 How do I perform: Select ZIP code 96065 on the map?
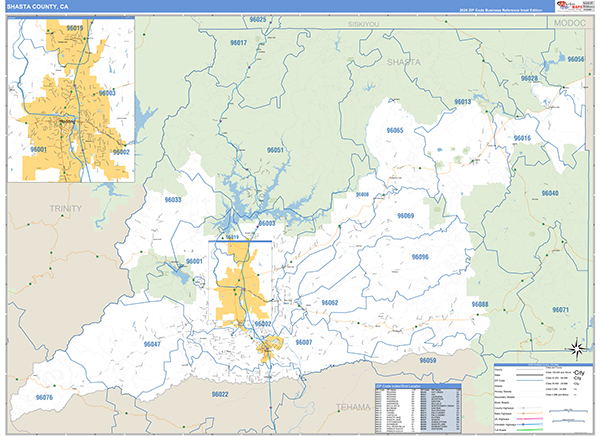coord(393,131)
